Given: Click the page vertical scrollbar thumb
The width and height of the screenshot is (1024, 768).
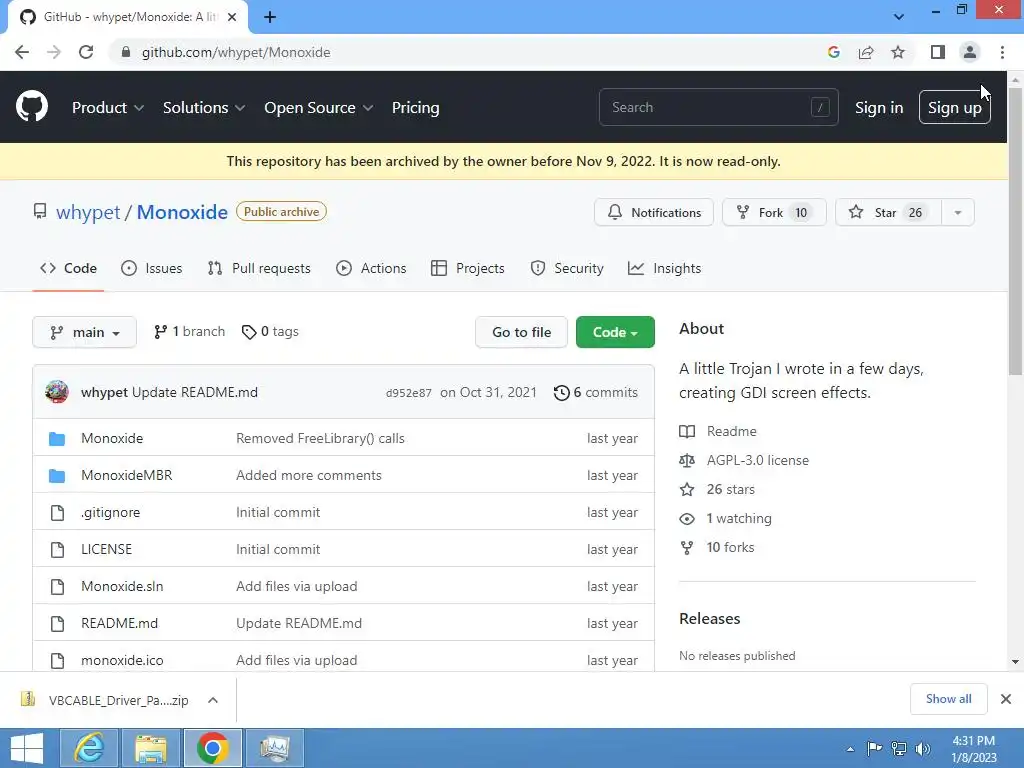Looking at the screenshot, I should click(x=1015, y=232).
